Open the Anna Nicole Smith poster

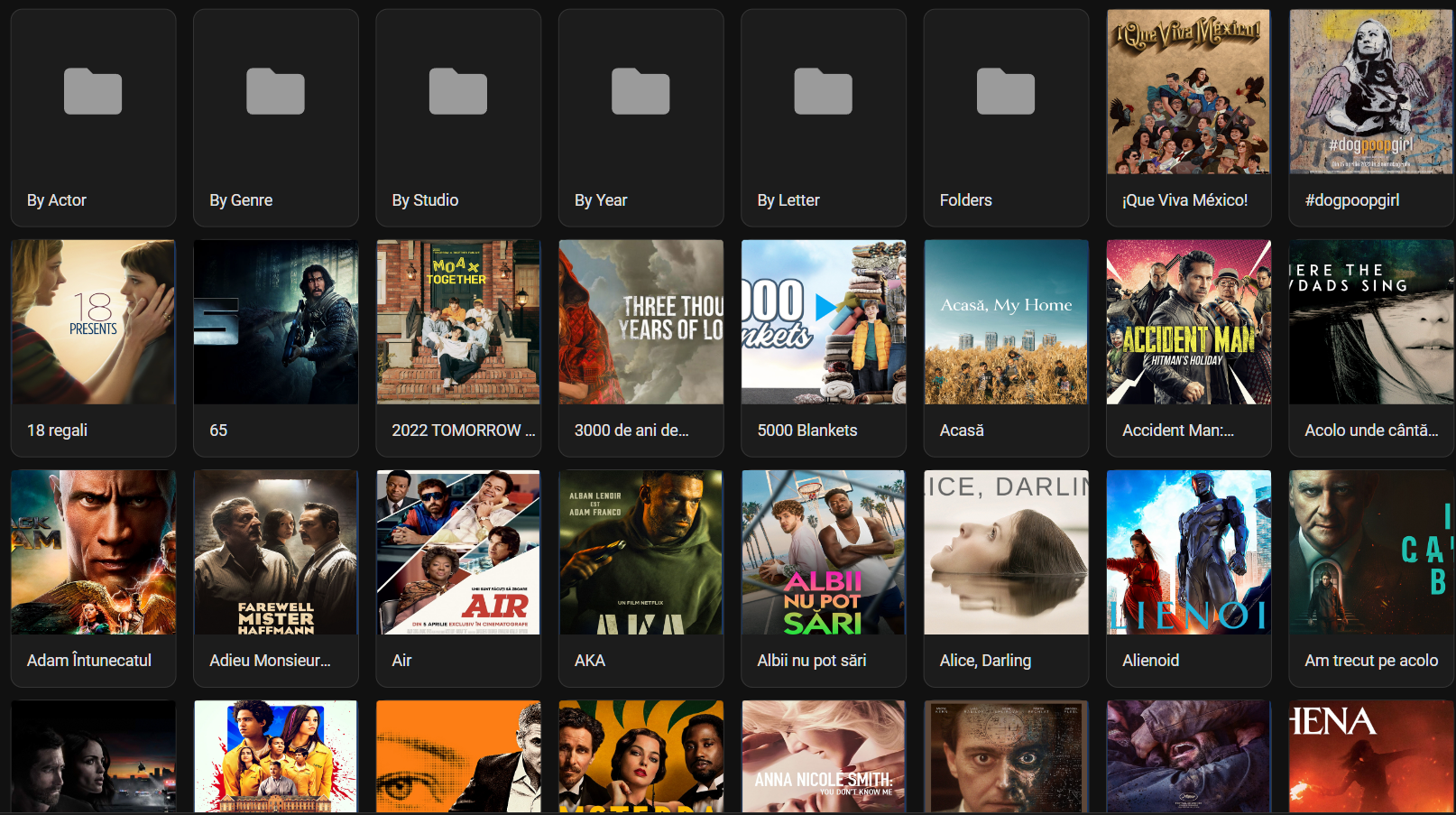point(823,756)
